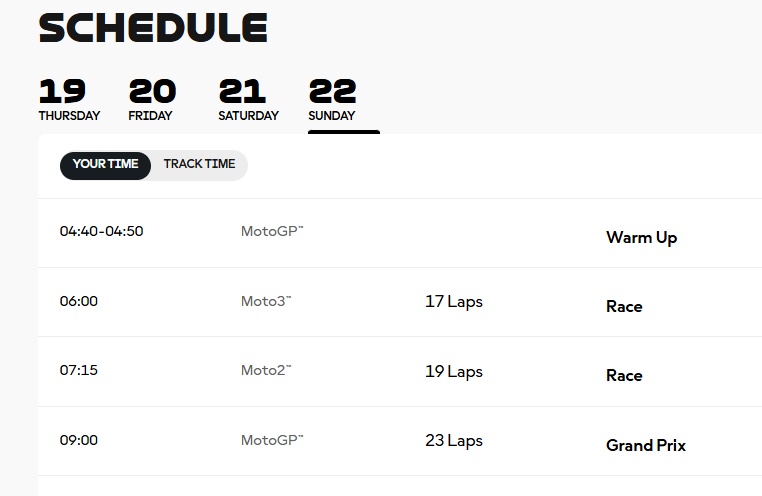
Task: Click the 19 Laps text
Action: tap(453, 372)
